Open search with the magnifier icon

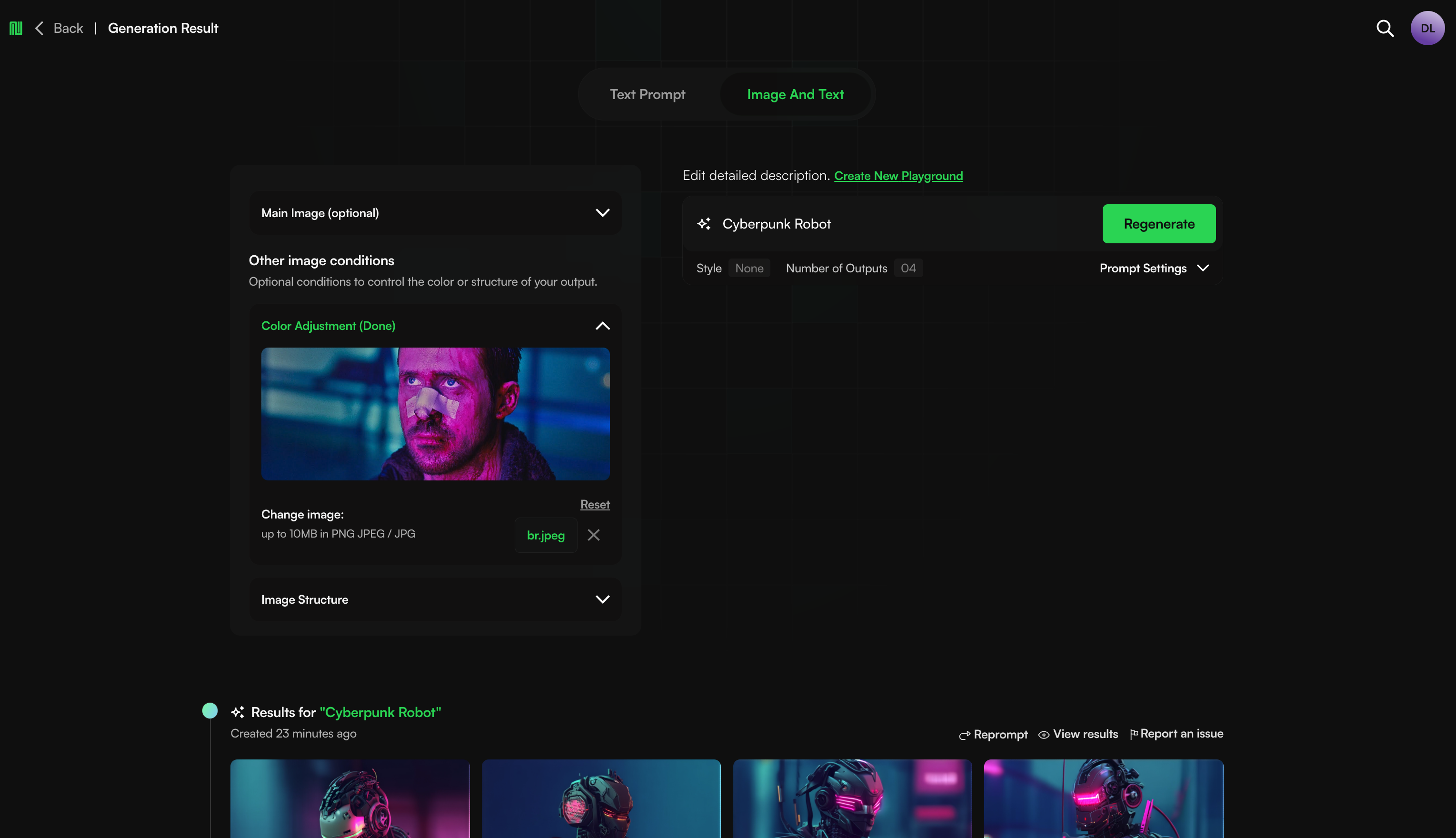tap(1385, 28)
